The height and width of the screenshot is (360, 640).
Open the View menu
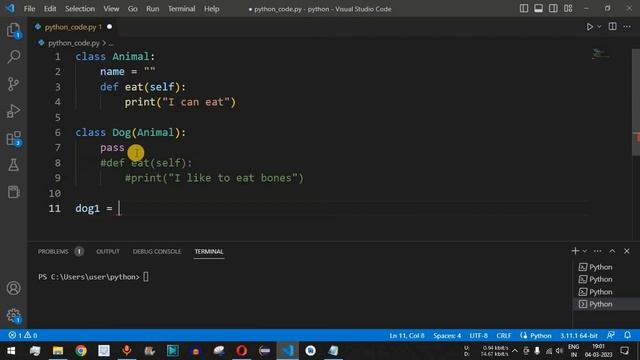111,9
